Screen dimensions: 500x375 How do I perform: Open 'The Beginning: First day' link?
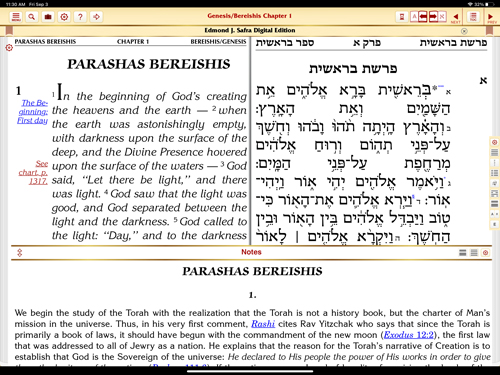point(32,111)
